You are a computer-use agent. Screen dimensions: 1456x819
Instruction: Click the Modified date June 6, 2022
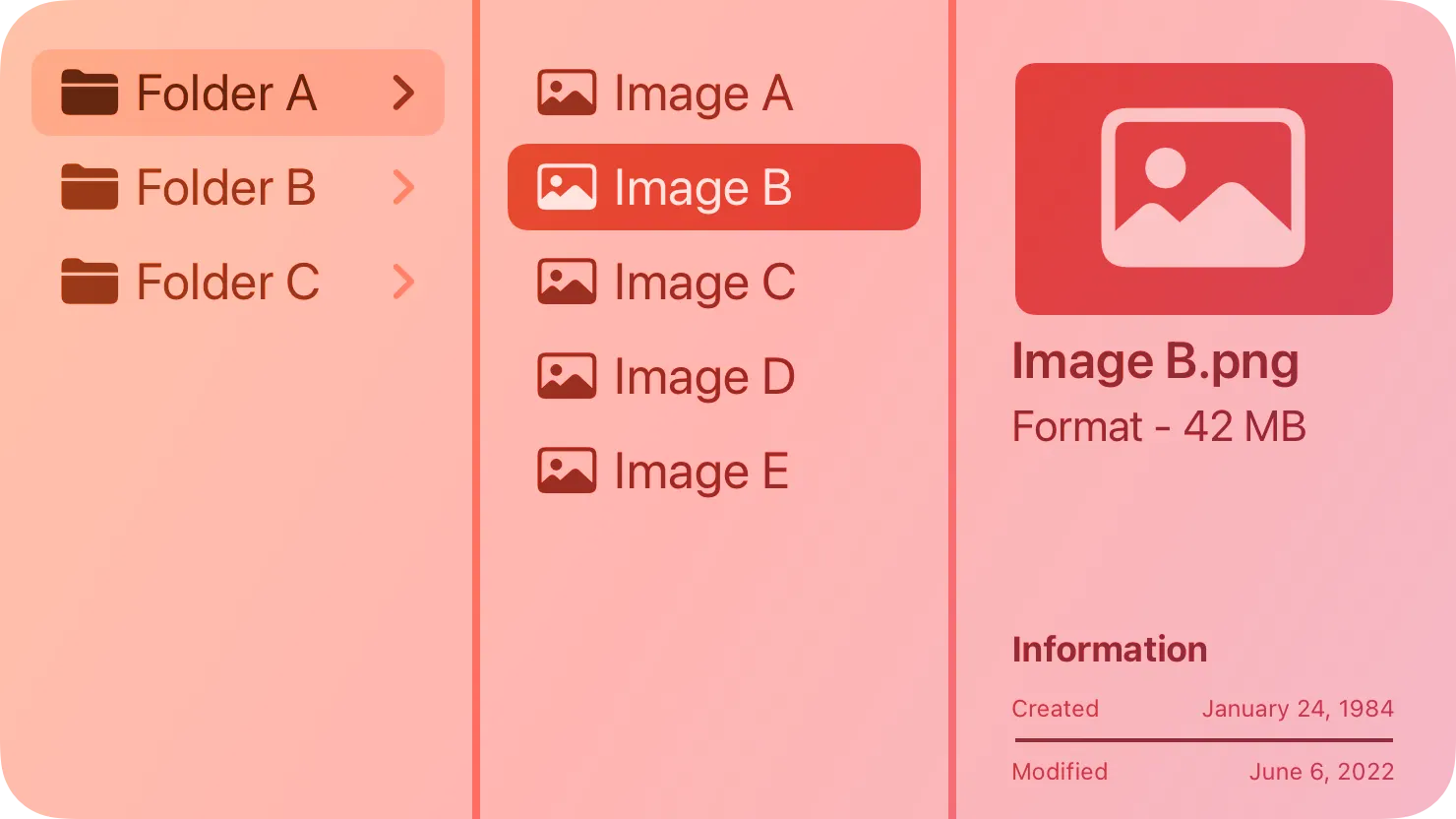1321,772
